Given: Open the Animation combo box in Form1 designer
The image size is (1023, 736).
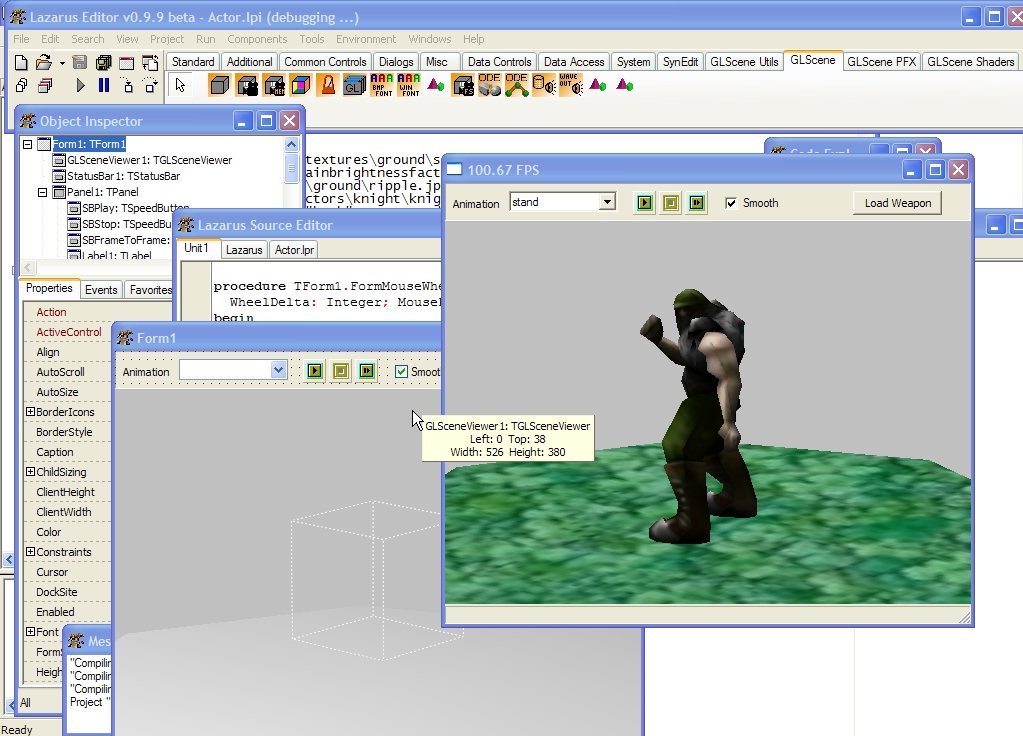Looking at the screenshot, I should click(x=278, y=371).
